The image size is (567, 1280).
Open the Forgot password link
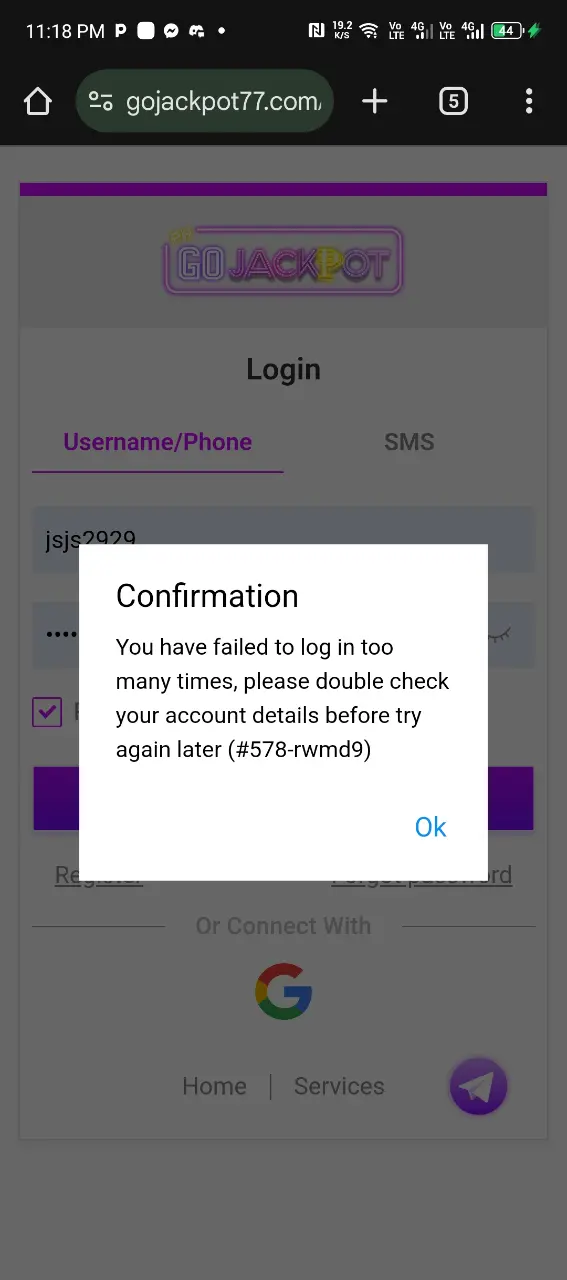pos(422,875)
